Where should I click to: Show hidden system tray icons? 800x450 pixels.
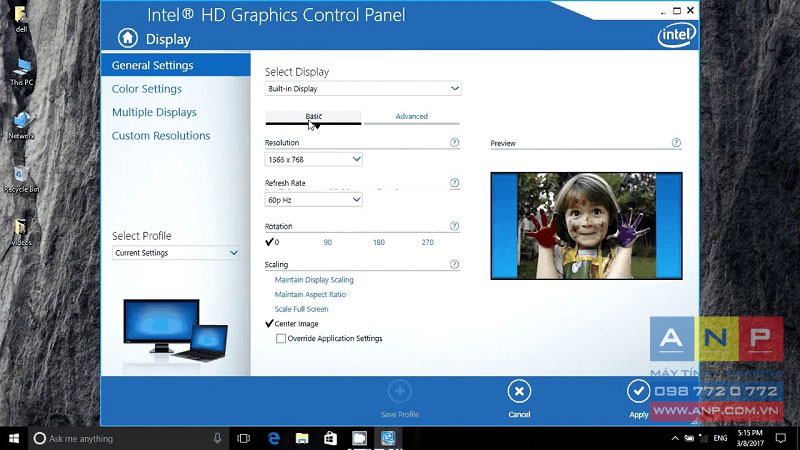(x=674, y=438)
